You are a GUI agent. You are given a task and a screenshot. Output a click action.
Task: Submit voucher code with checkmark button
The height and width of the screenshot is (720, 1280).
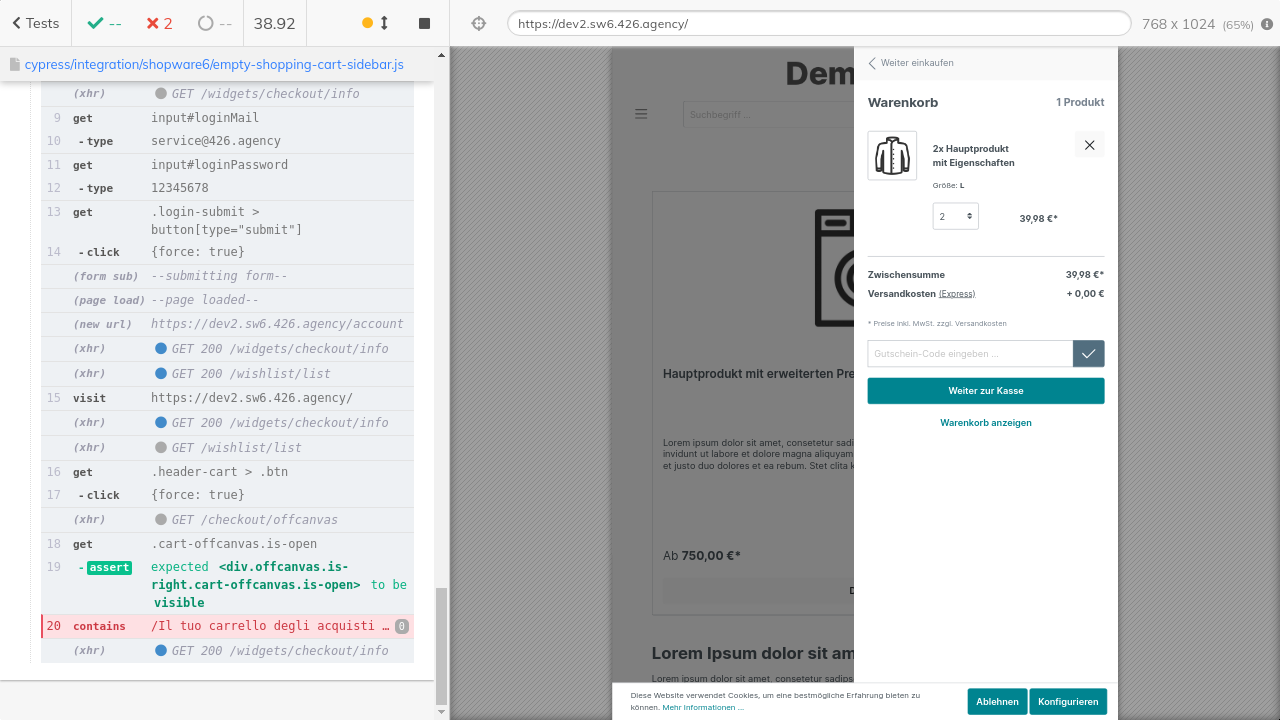[x=1088, y=354]
